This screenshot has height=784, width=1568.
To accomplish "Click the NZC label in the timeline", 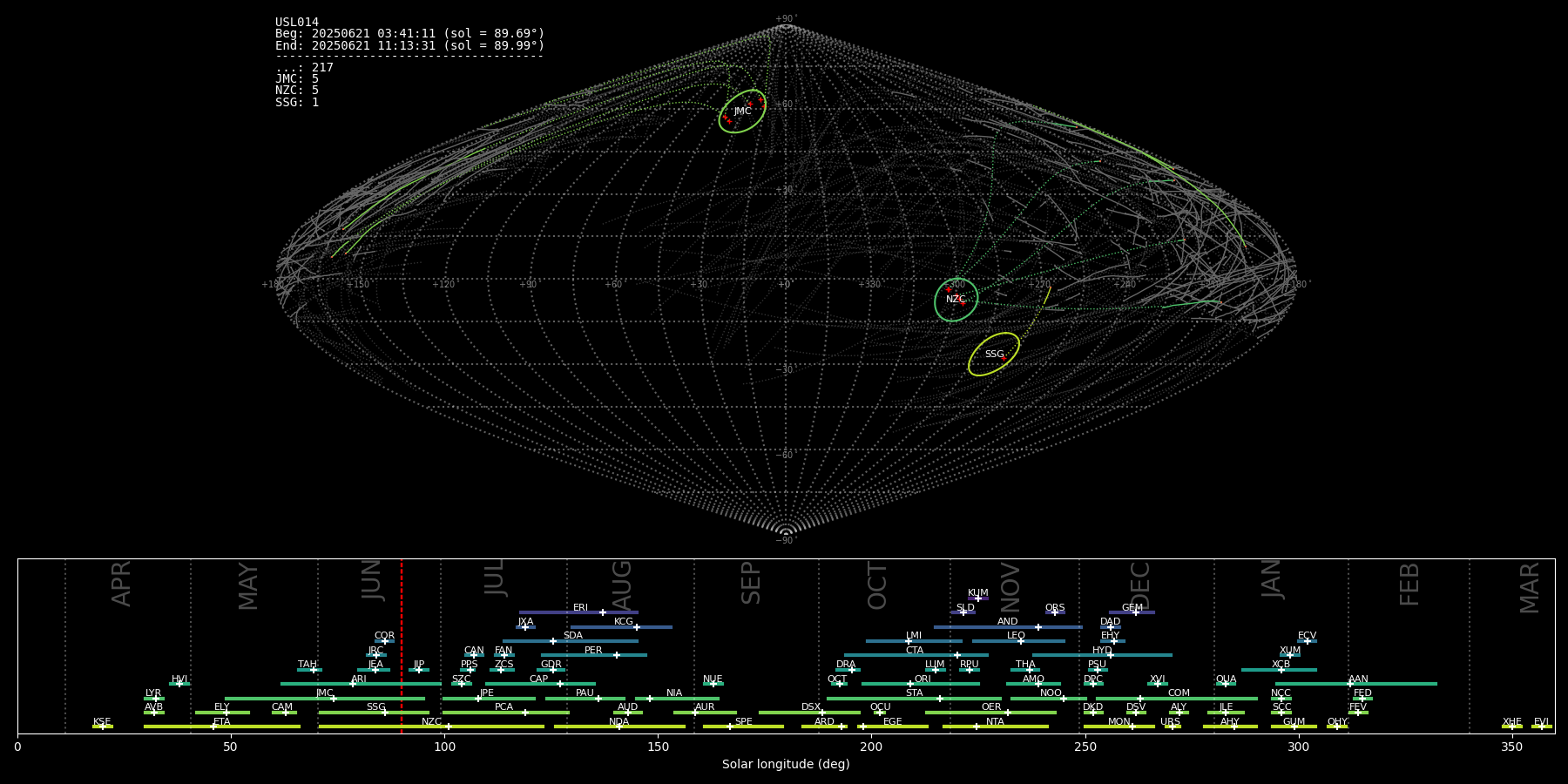I will (431, 722).
